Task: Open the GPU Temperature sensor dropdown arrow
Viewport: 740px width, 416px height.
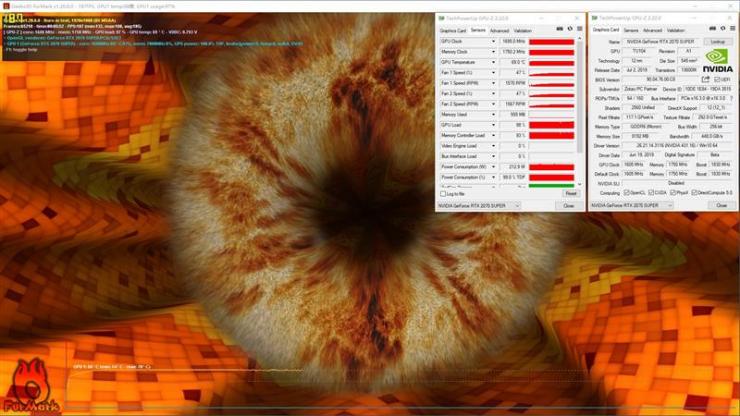Action: [x=494, y=62]
